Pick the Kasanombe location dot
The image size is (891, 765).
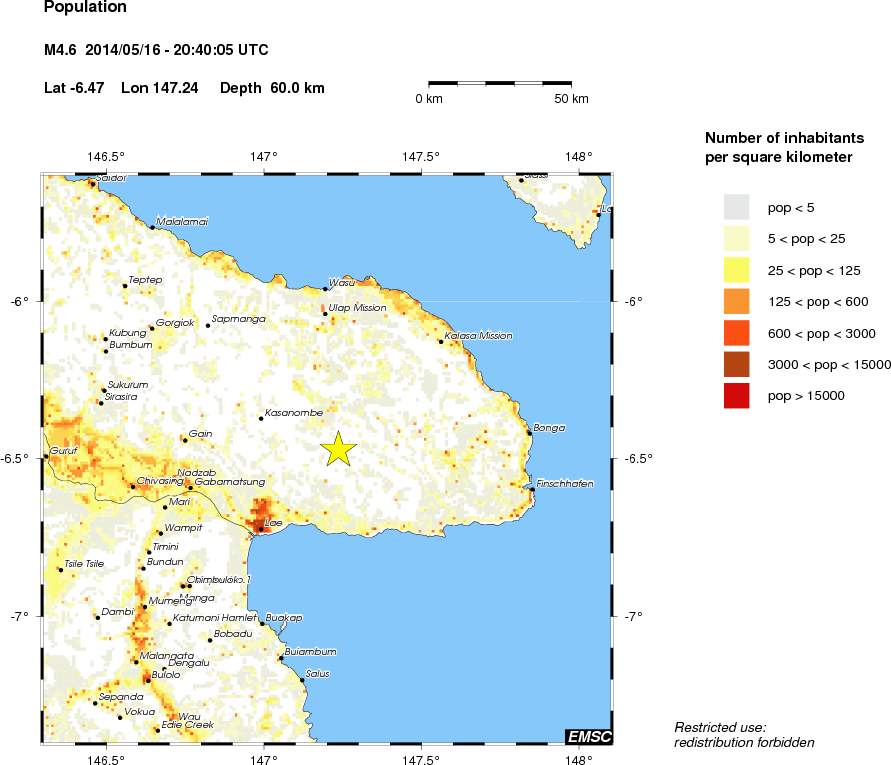261,418
